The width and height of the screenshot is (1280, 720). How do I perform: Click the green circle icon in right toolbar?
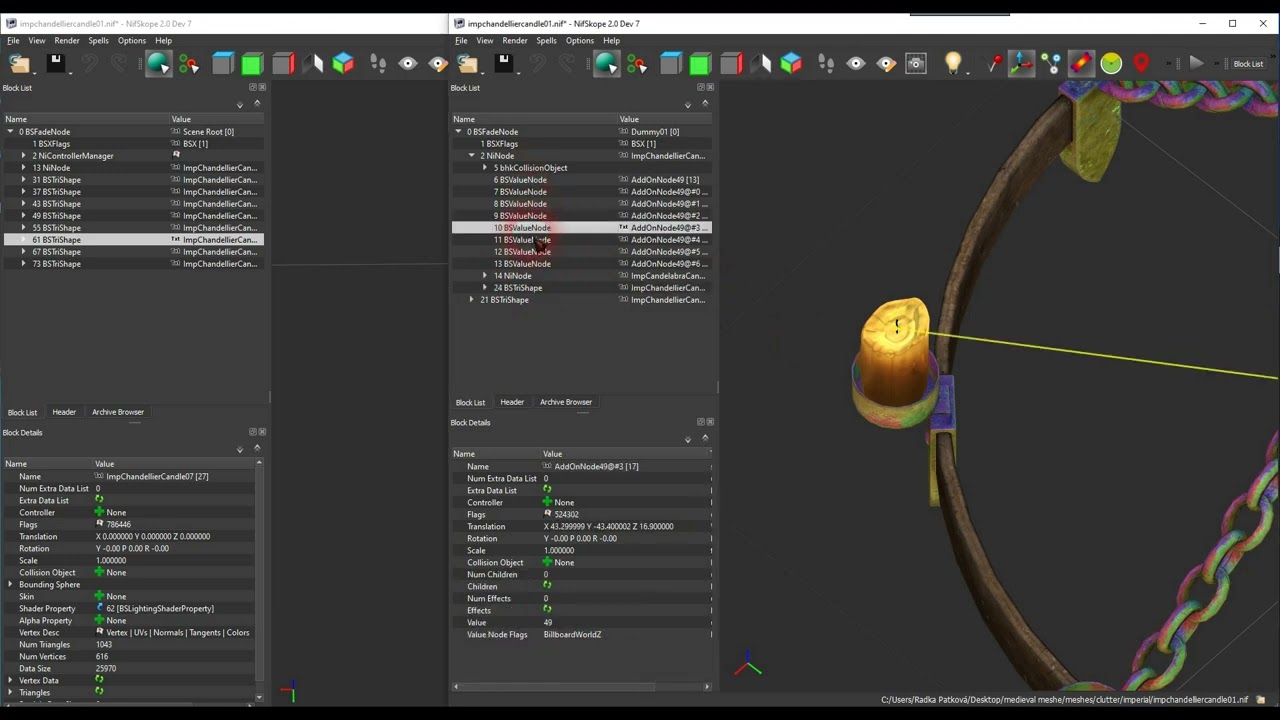(x=1111, y=64)
